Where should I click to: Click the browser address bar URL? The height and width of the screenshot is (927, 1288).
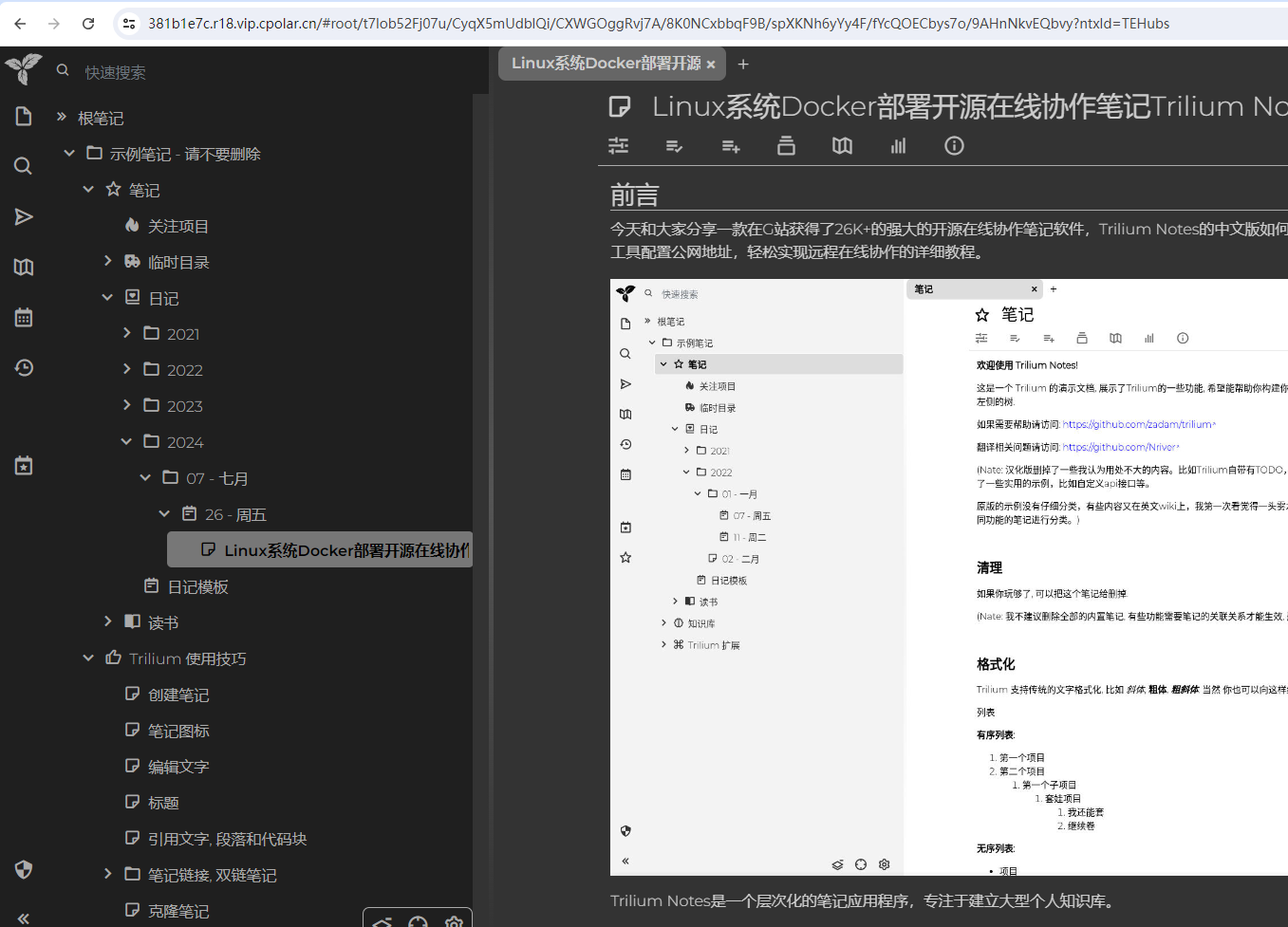pyautogui.click(x=659, y=24)
